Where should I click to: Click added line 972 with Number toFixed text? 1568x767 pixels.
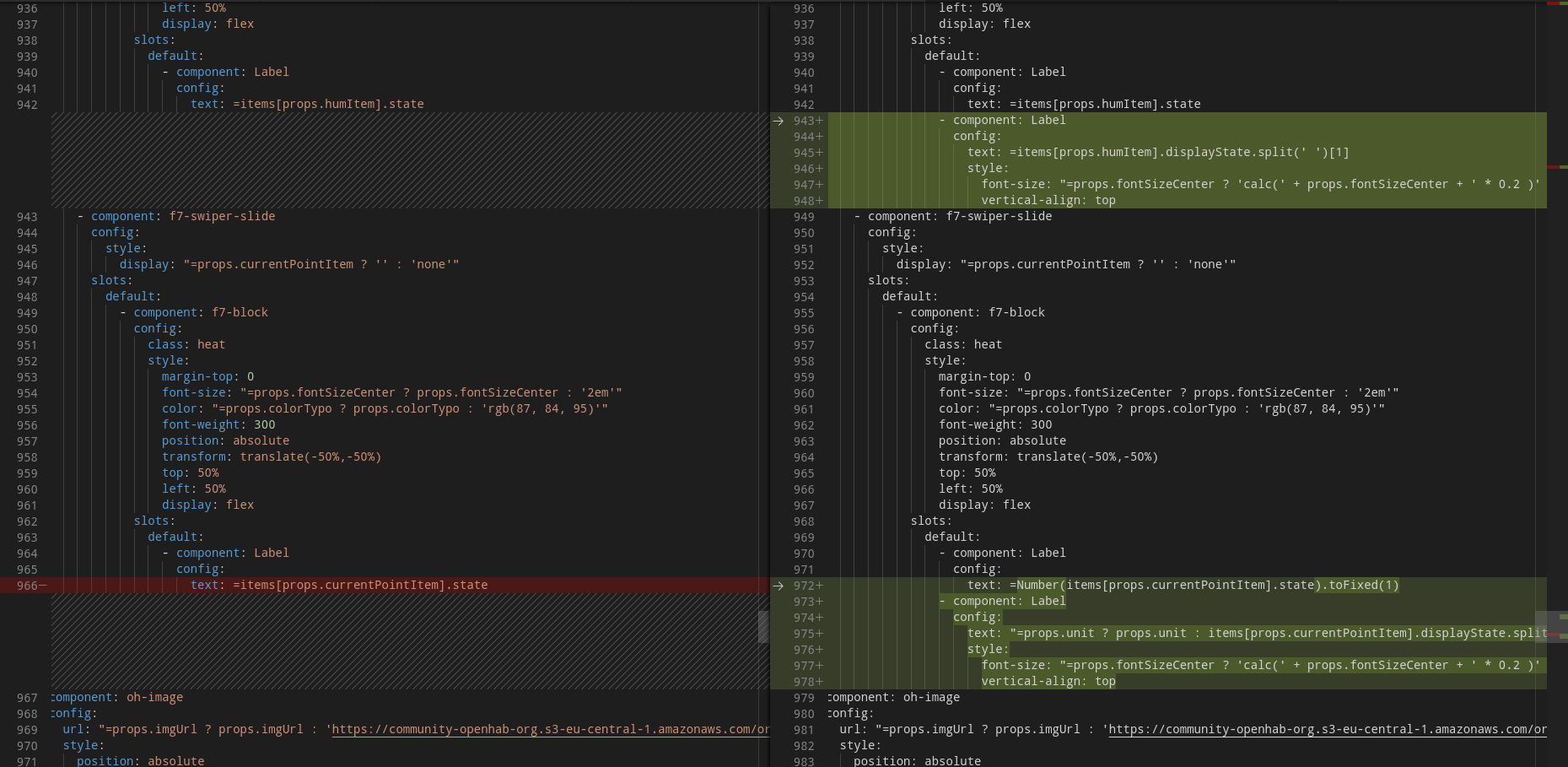[1183, 586]
